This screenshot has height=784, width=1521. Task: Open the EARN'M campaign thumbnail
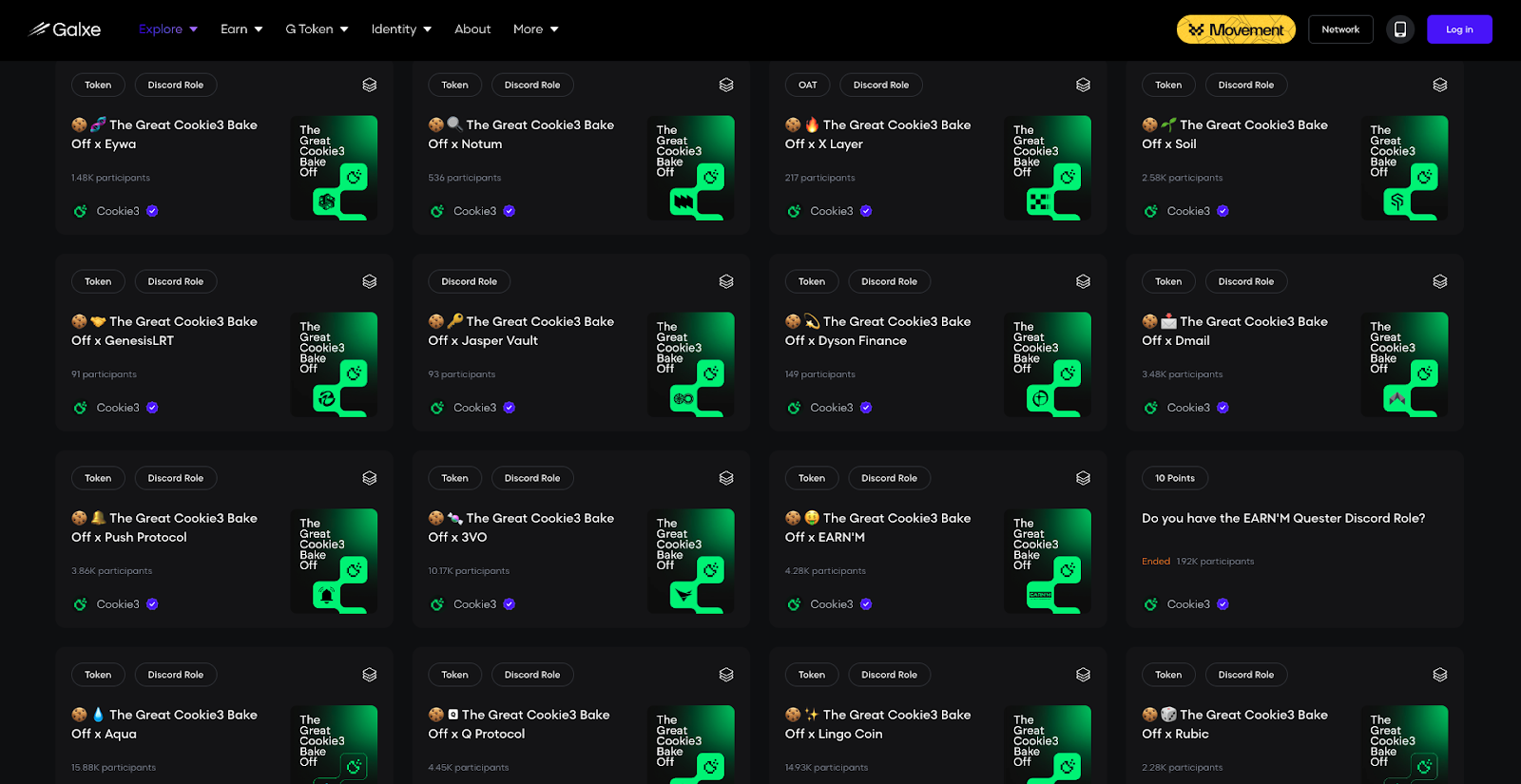1048,562
